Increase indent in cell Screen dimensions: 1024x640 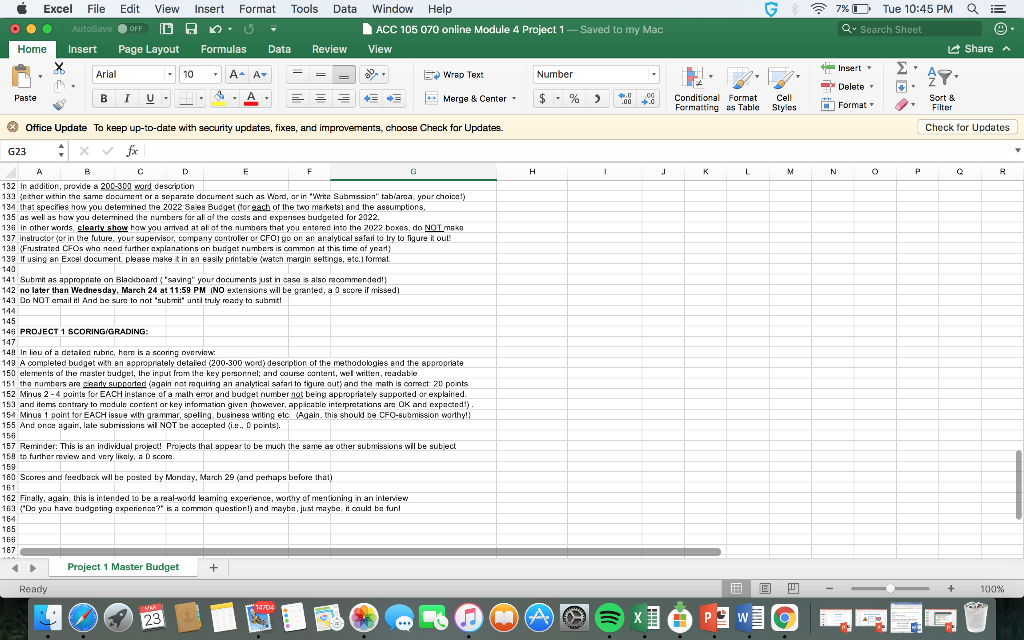pyautogui.click(x=394, y=99)
